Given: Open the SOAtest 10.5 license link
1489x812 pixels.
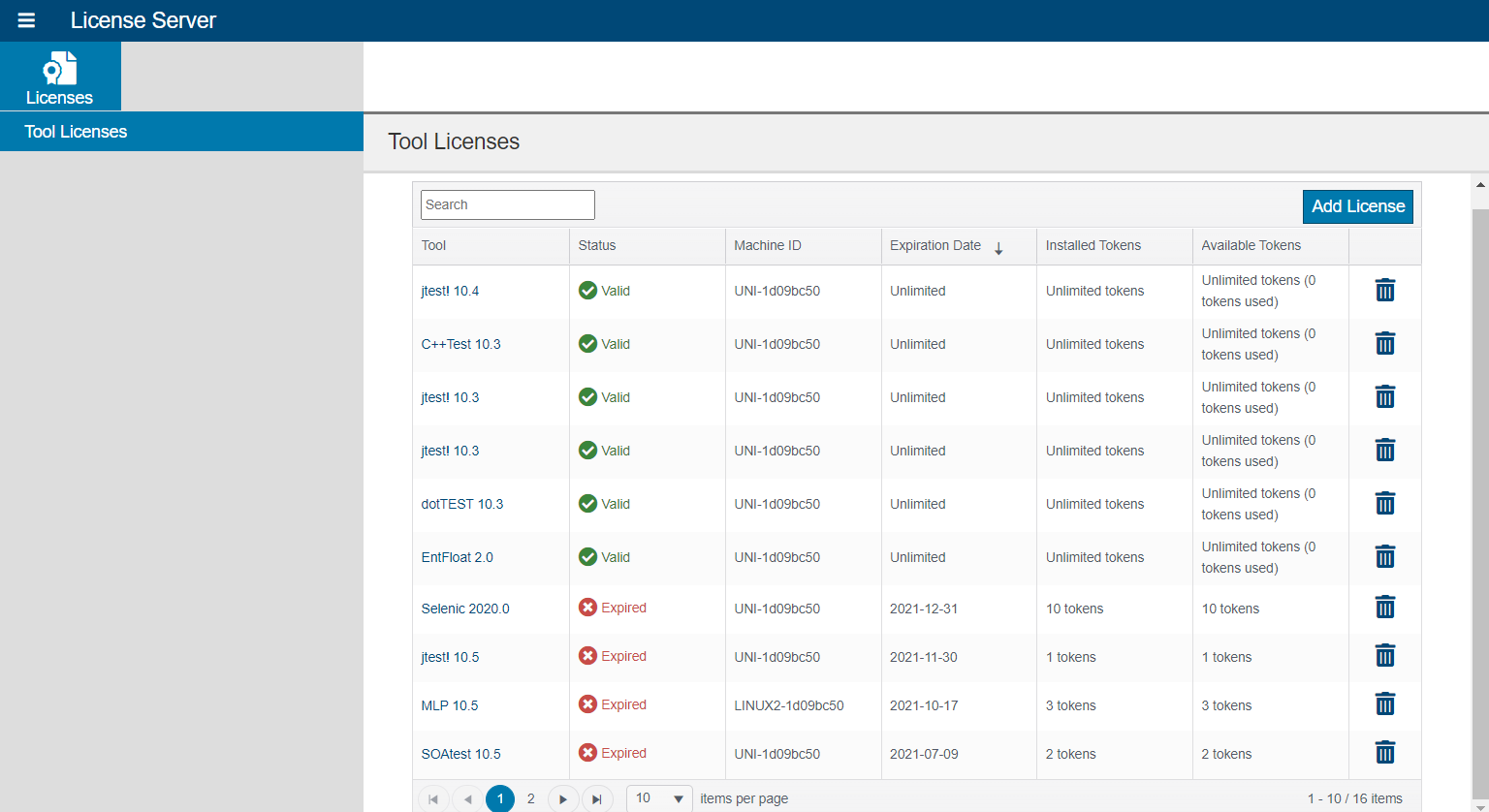Looking at the screenshot, I should (461, 754).
